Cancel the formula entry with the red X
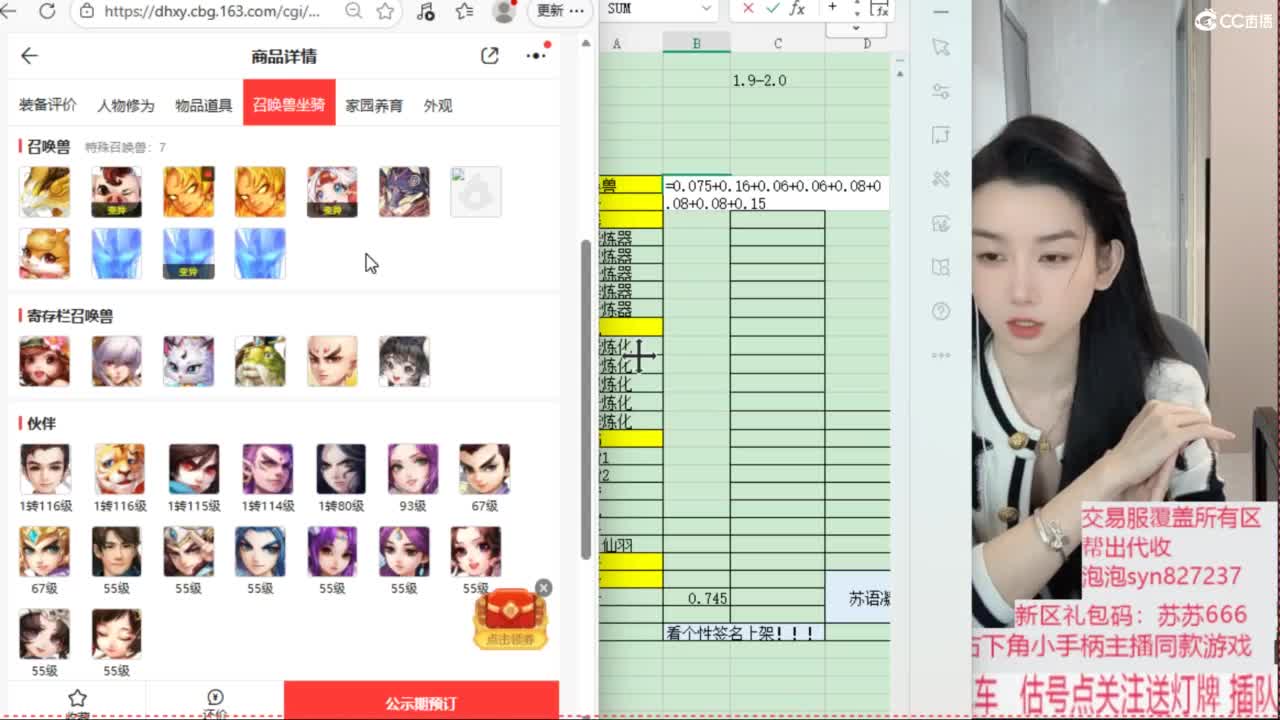 748,9
